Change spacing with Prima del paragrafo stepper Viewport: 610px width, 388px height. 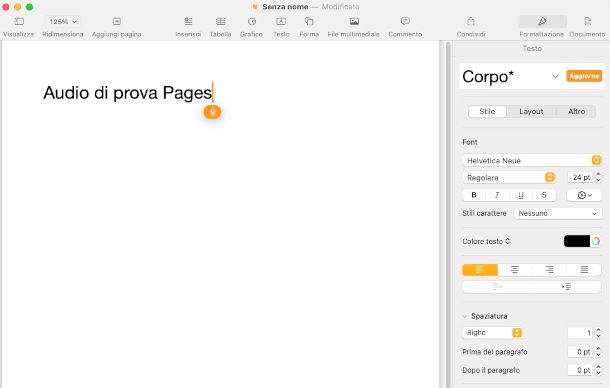tap(598, 351)
